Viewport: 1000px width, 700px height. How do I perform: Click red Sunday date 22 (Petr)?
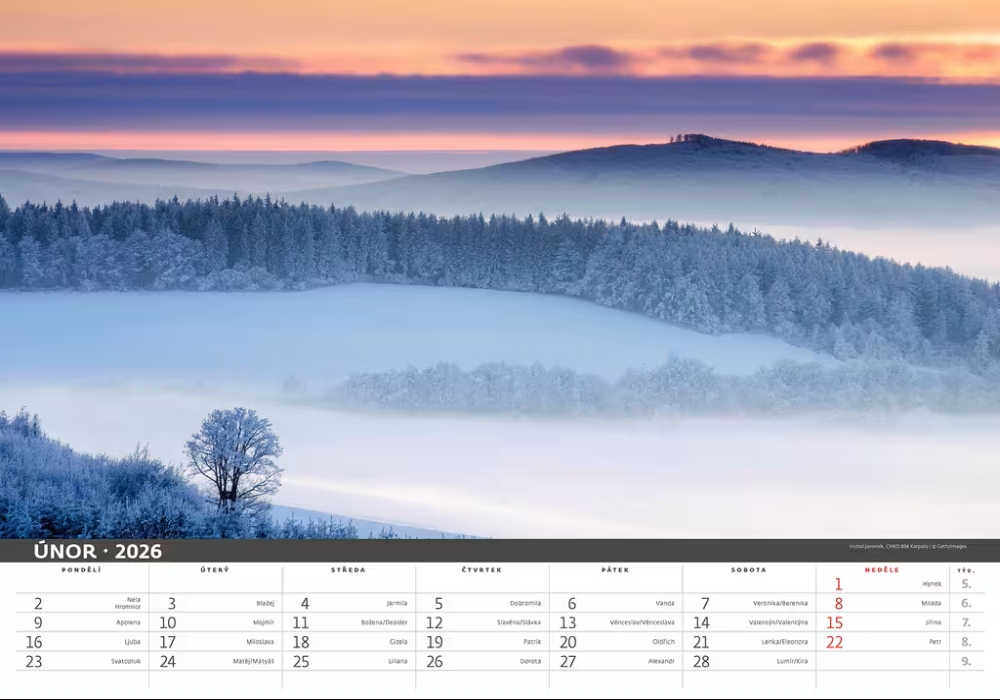coord(834,642)
